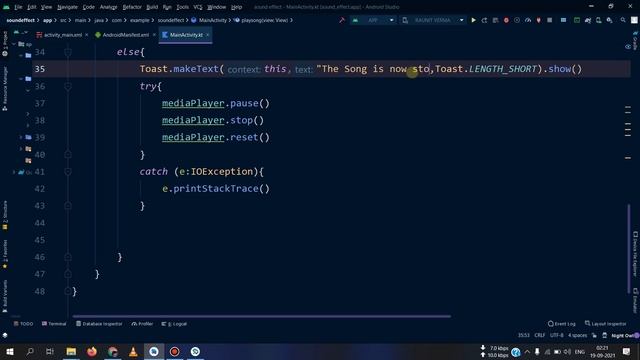Screen dimensions: 640x360
Task: Open the notification center icon
Action: coord(627,351)
